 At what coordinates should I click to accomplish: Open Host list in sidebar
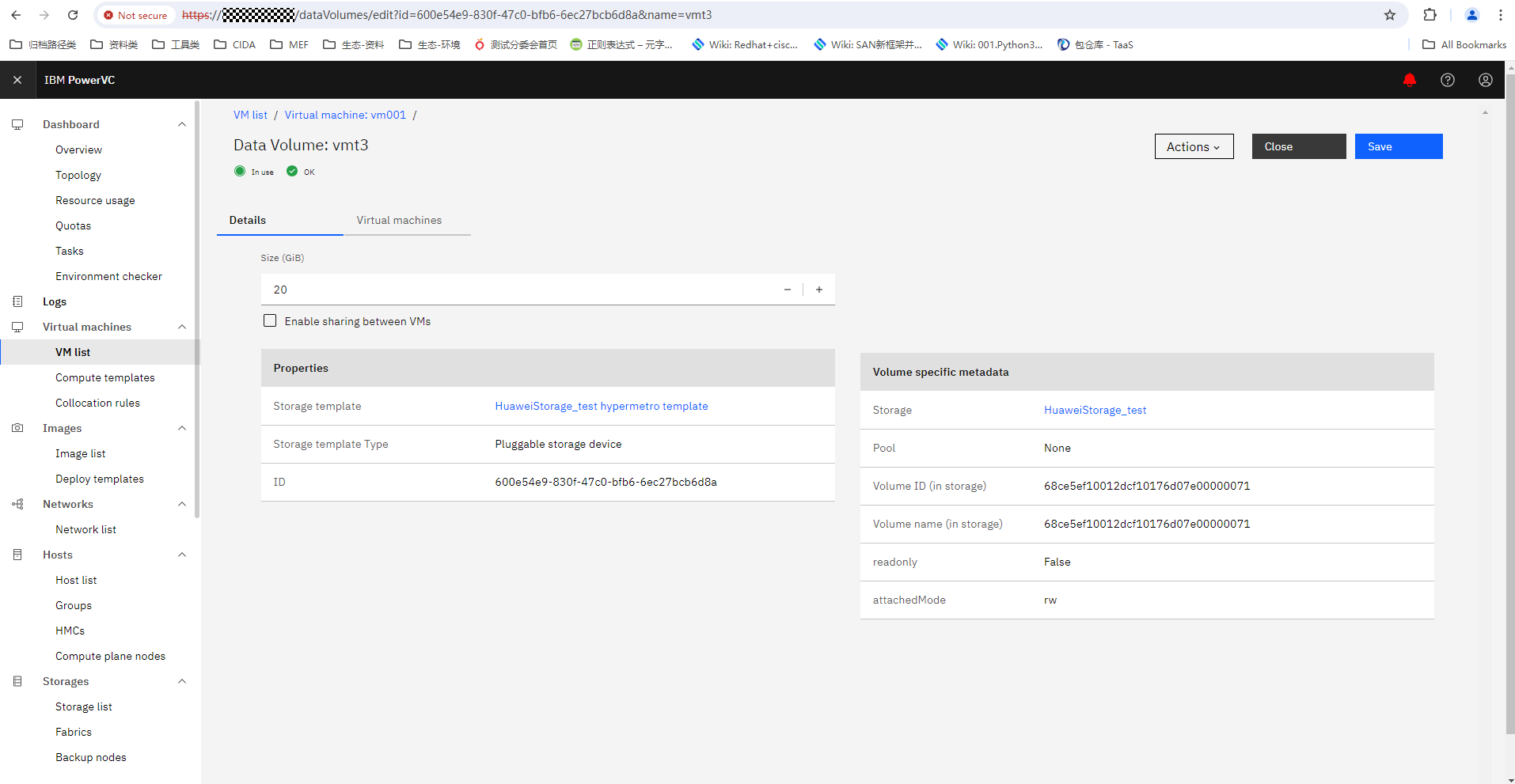click(76, 580)
